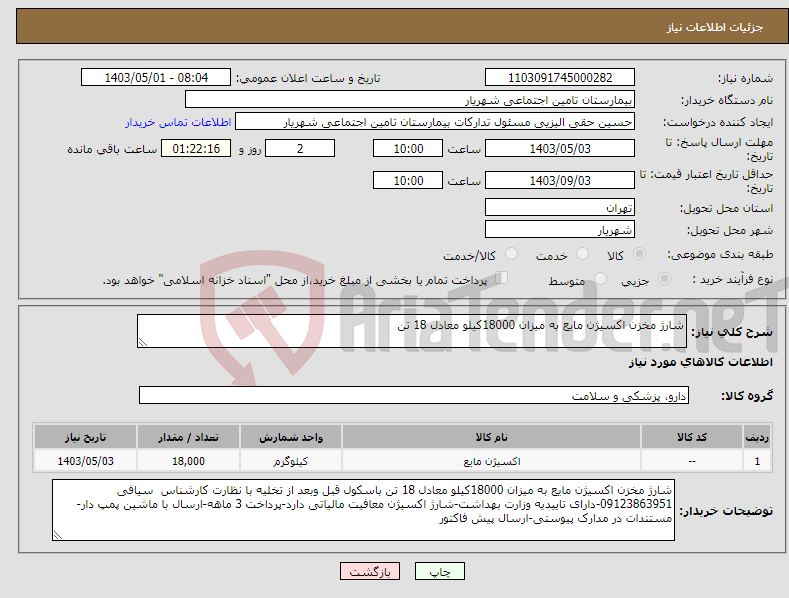Click the کیلوگرم unit cell
This screenshot has width=789, height=598.
[291, 461]
